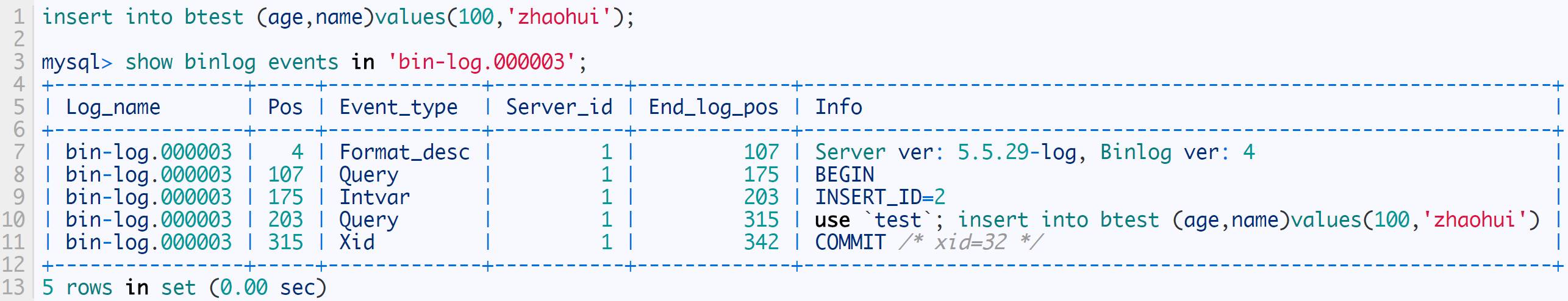The image size is (1568, 301).
Task: Click the xid=32 comment text
Action: pyautogui.click(x=970, y=242)
